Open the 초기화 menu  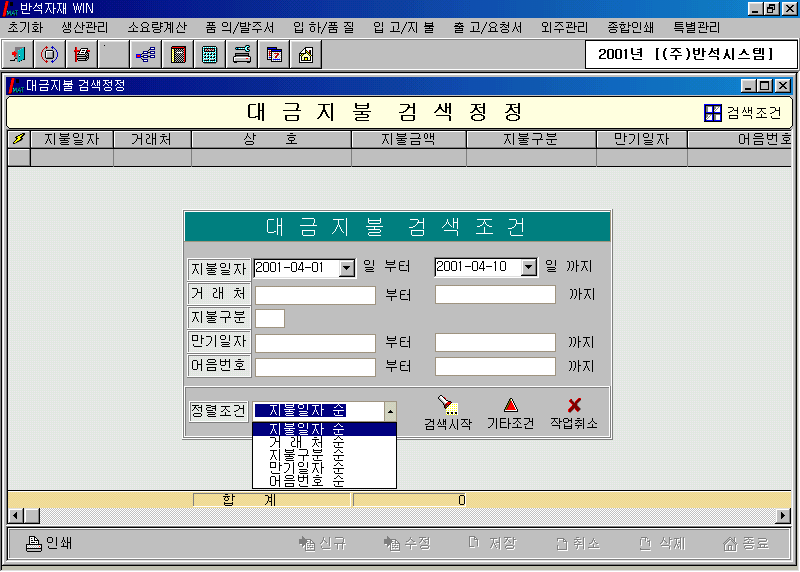[25, 28]
